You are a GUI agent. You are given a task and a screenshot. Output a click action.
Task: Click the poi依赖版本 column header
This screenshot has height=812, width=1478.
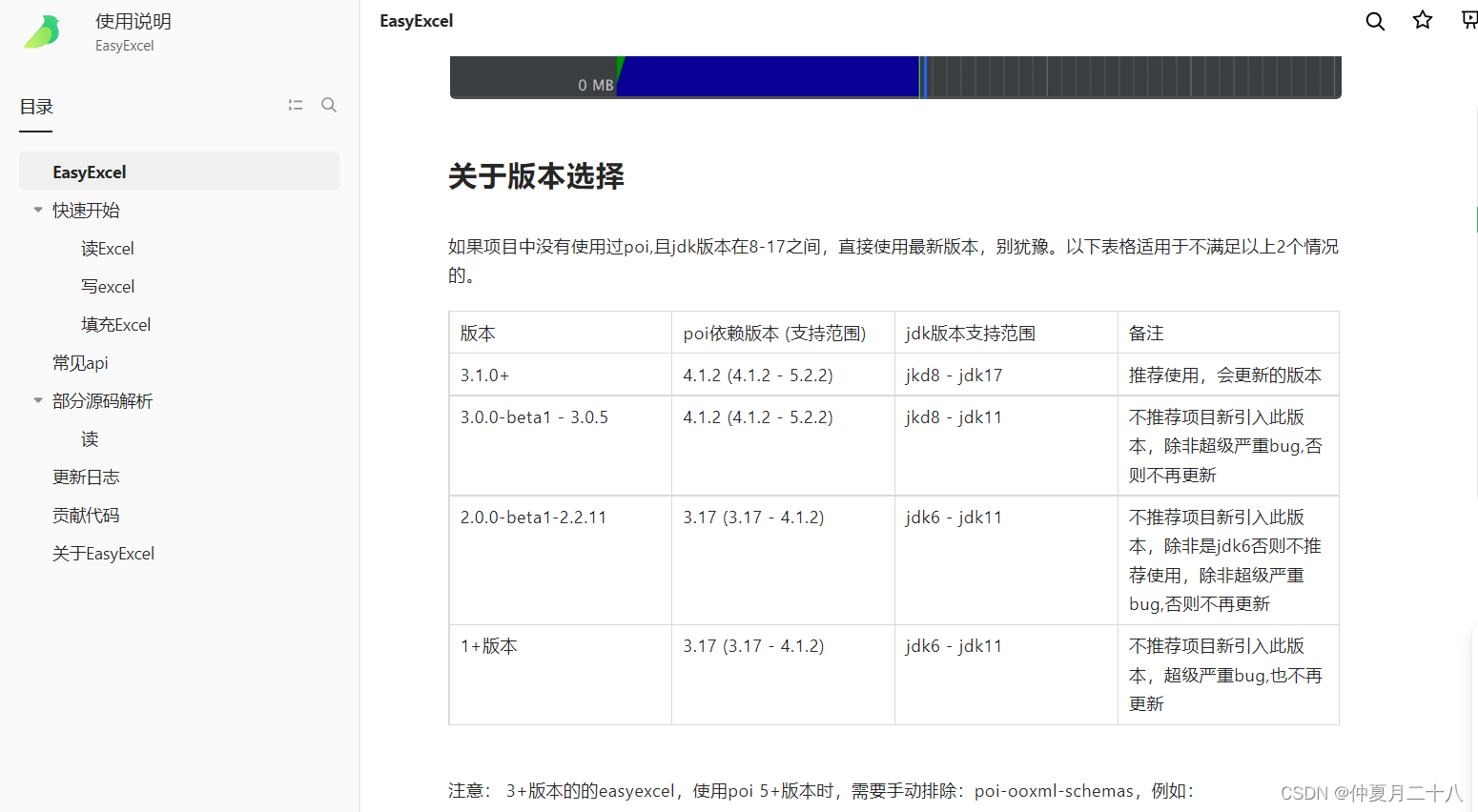783,333
